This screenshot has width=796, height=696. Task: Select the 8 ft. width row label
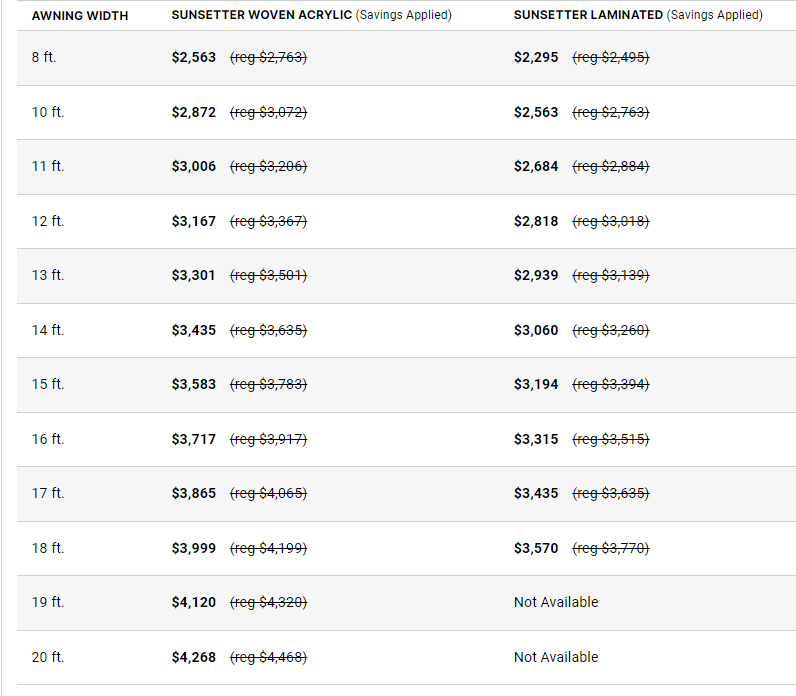pos(44,58)
